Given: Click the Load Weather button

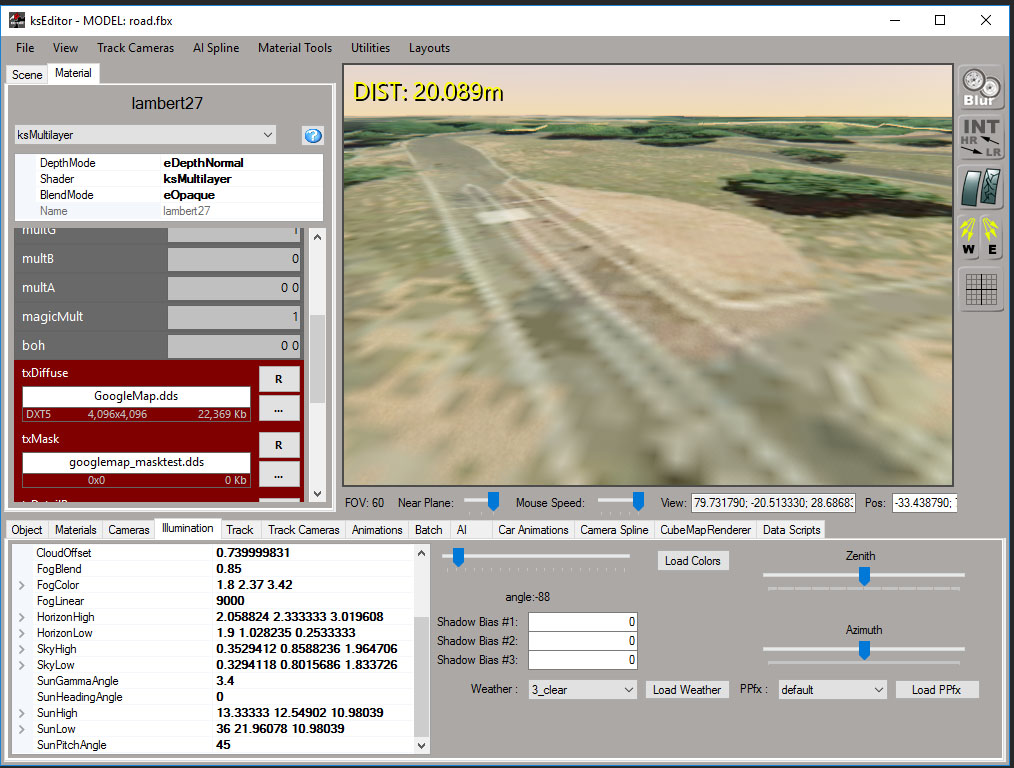Looking at the screenshot, I should (x=687, y=690).
